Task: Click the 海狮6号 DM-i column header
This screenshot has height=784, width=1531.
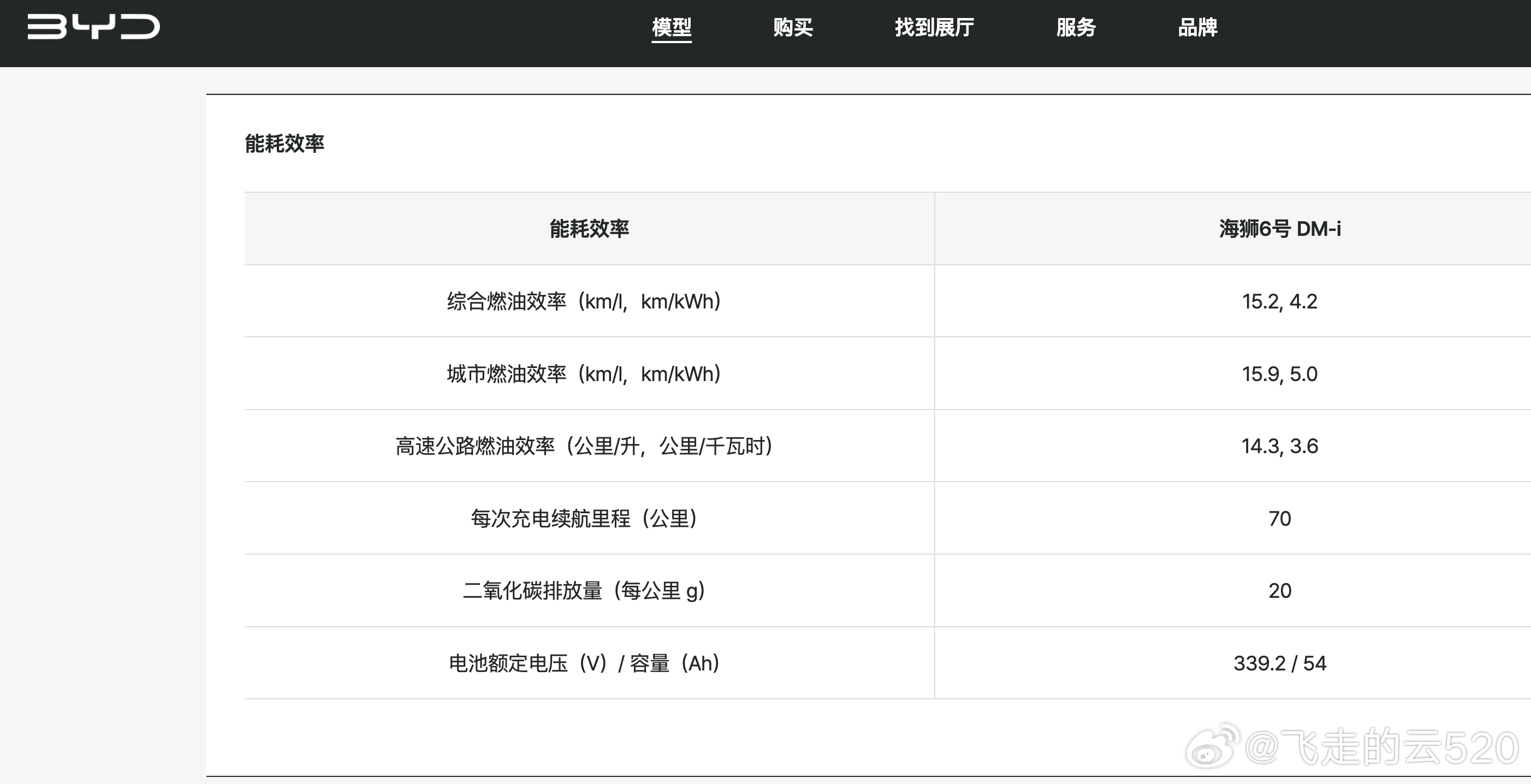Action: click(x=1280, y=228)
